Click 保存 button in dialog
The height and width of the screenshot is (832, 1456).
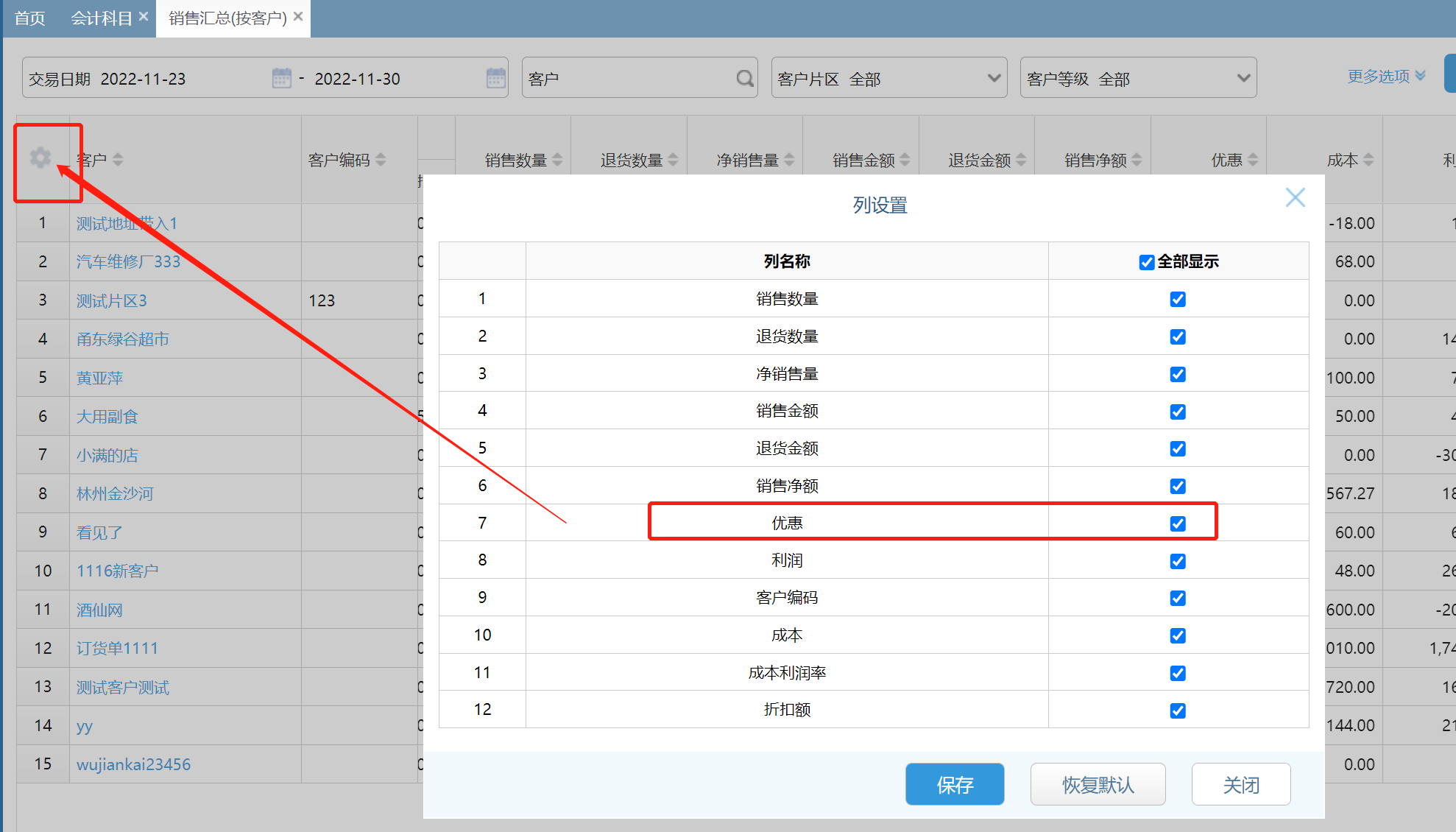[955, 784]
